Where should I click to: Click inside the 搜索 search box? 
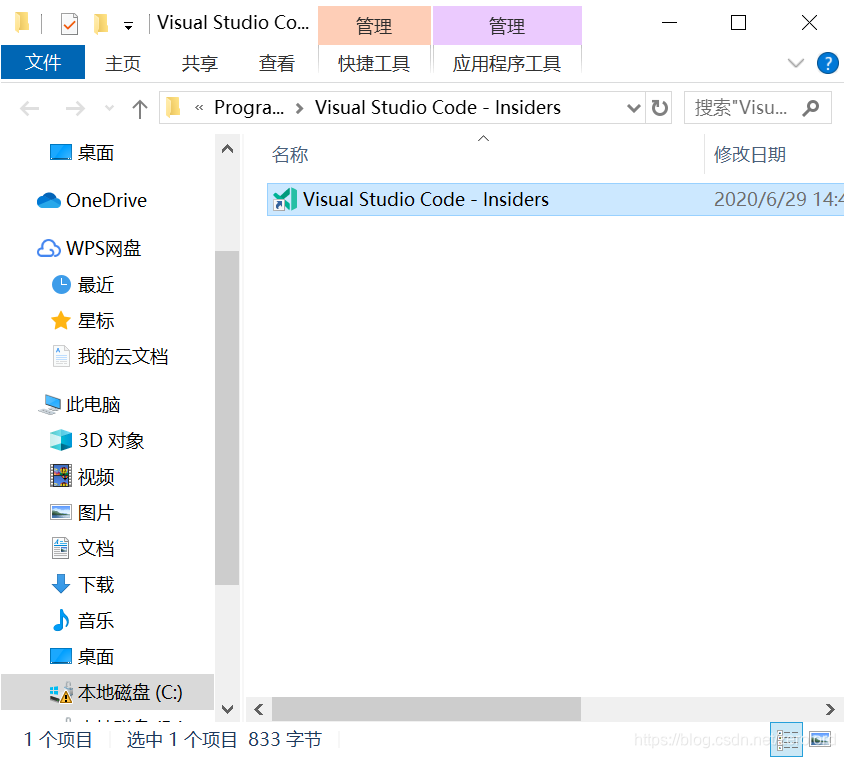pos(740,107)
